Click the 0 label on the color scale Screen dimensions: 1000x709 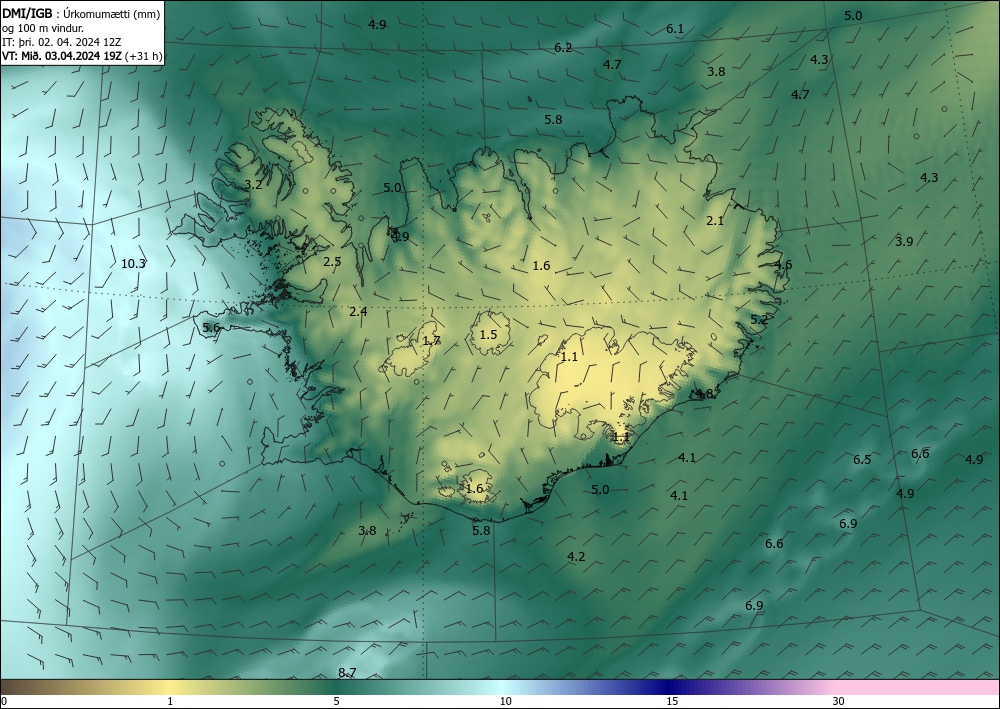pyautogui.click(x=4, y=701)
